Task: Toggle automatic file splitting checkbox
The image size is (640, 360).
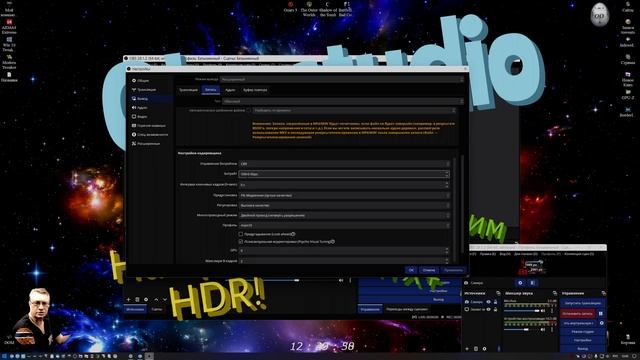Action: pyautogui.click(x=249, y=110)
